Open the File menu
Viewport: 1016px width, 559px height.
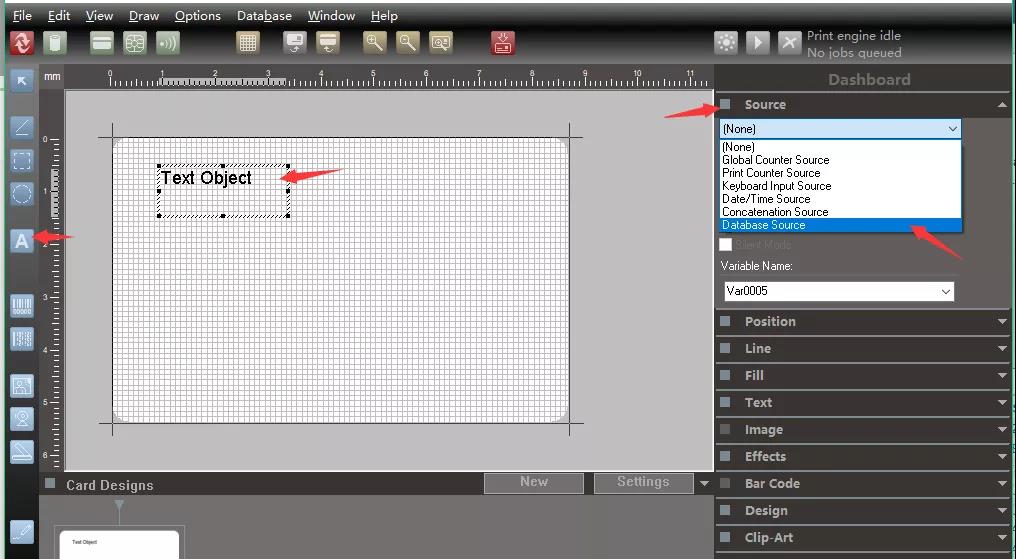pyautogui.click(x=22, y=16)
